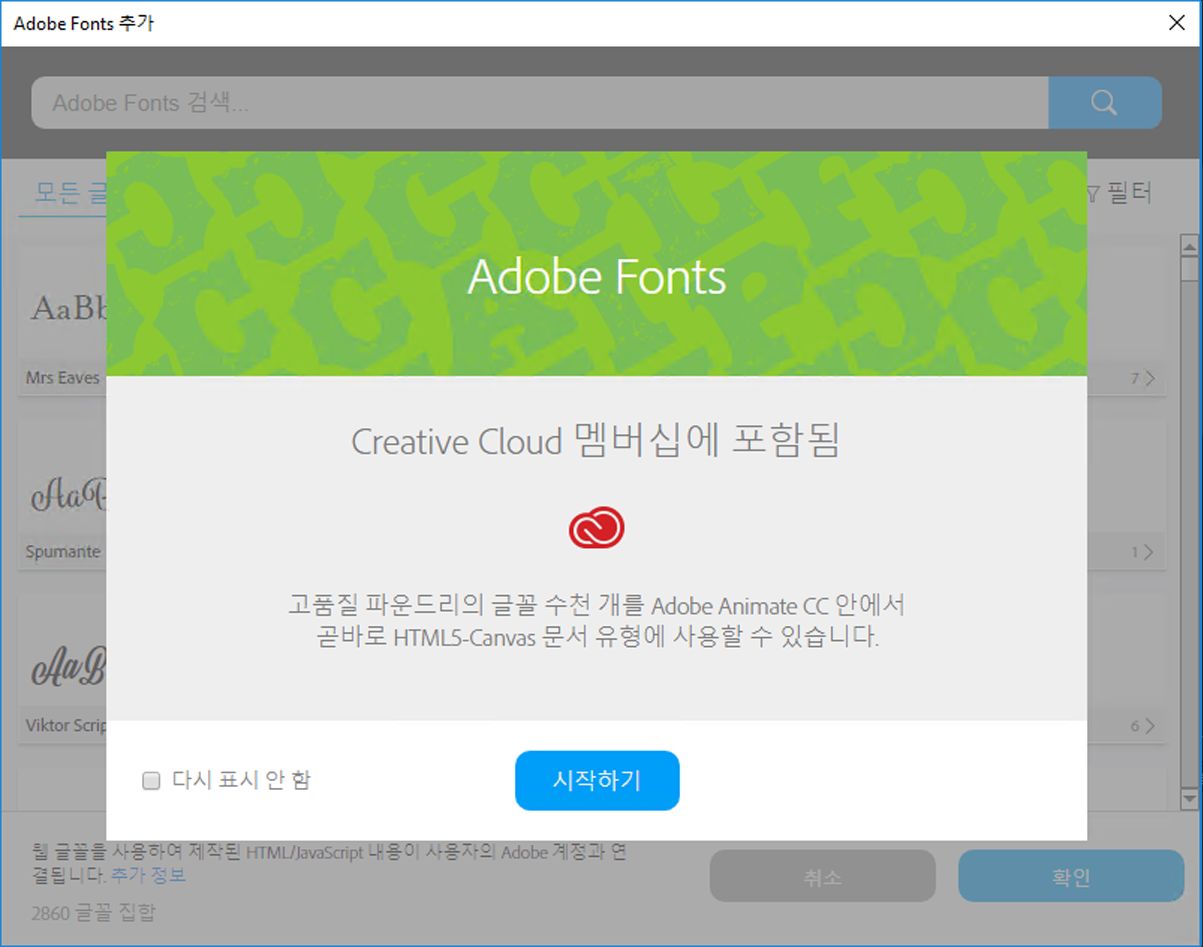1203x947 pixels.
Task: Close the Adobe Fonts 추가 dialog
Action: coord(1176,22)
